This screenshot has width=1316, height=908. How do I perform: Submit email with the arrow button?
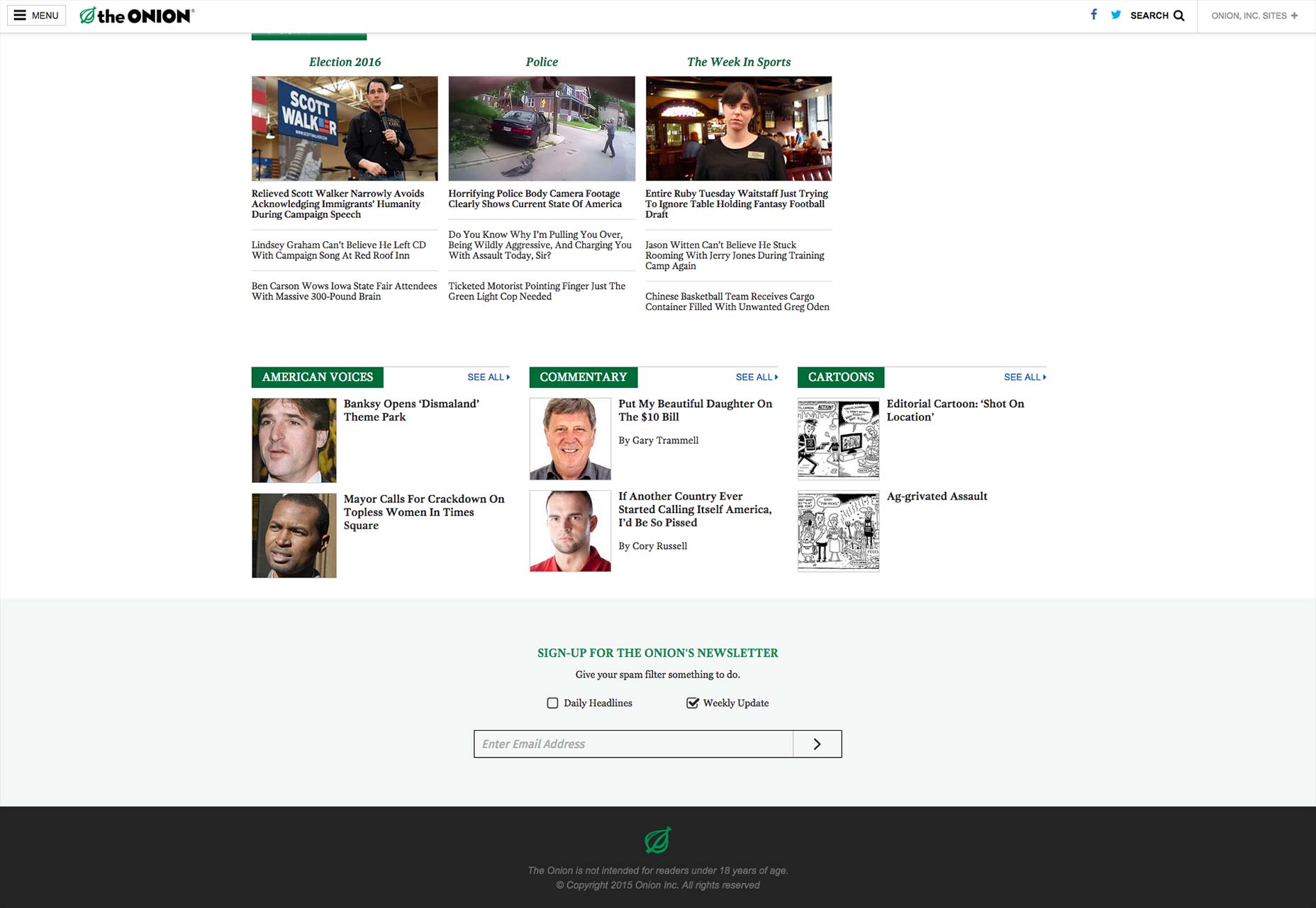(x=818, y=744)
